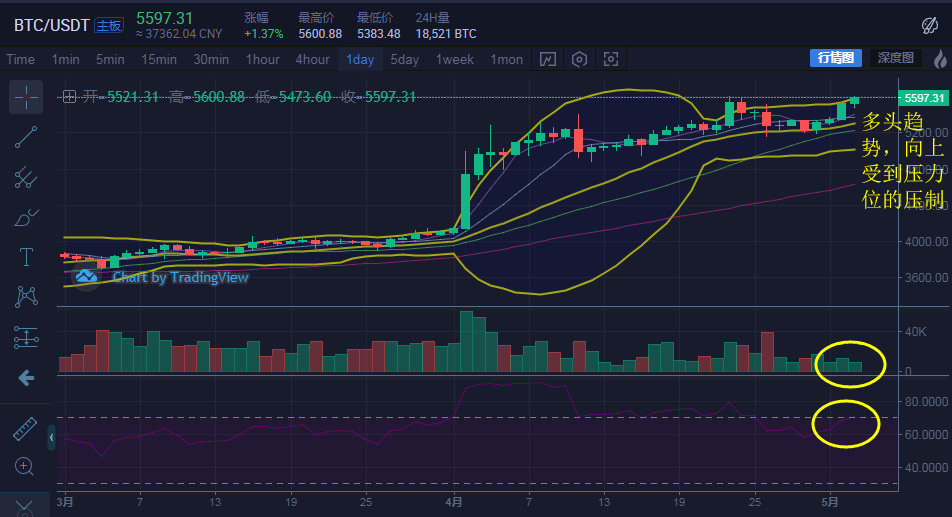
Task: Click the zoom in magnifier tool
Action: coord(26,466)
